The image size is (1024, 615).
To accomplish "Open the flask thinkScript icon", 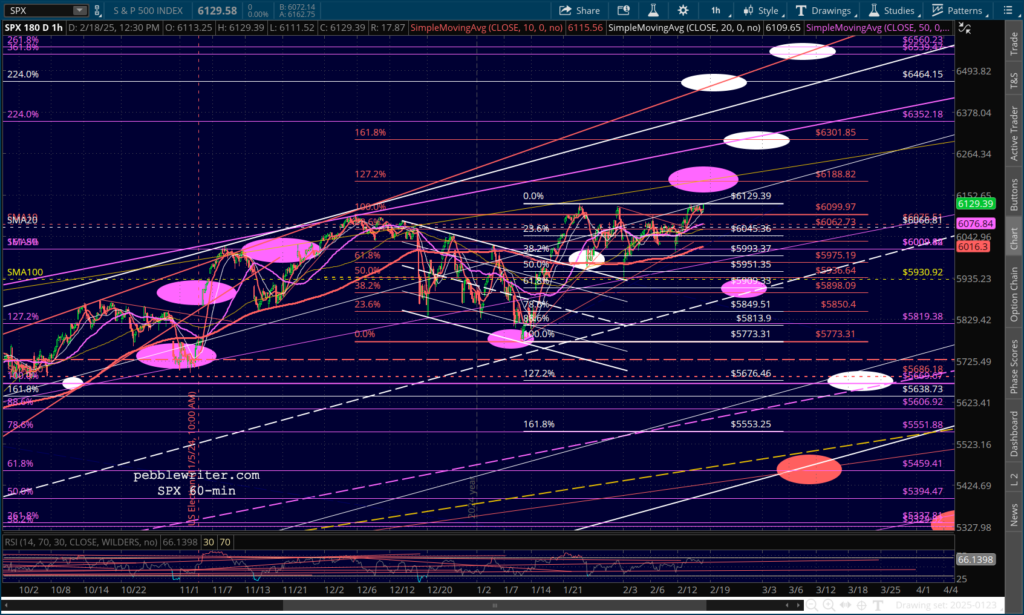I will click(652, 10).
